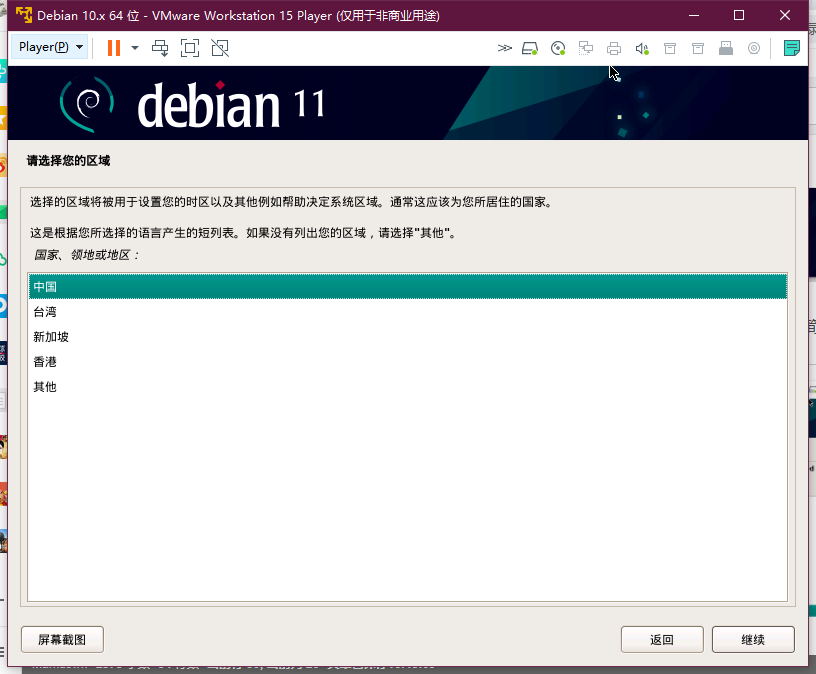
Task: Expand the device toolbar chevron
Action: 504,48
